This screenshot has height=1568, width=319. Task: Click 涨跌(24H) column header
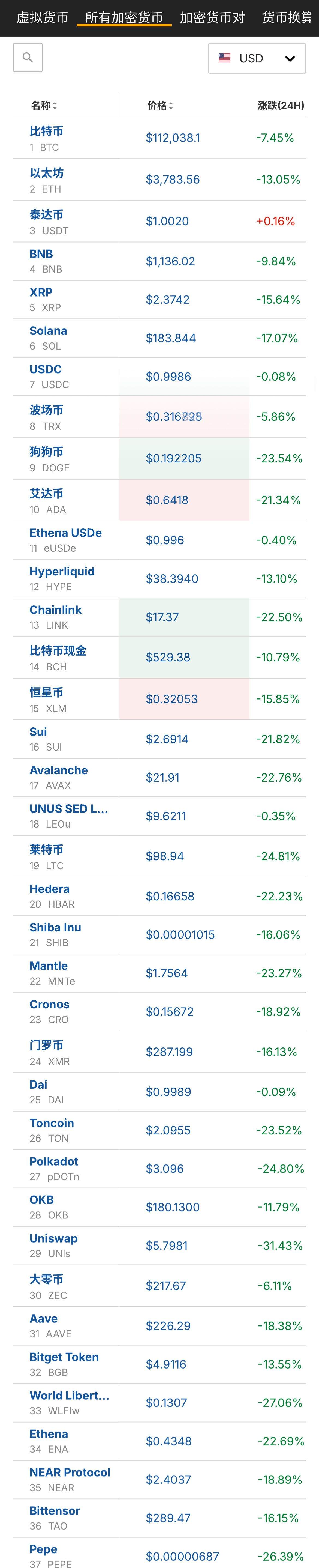click(281, 106)
